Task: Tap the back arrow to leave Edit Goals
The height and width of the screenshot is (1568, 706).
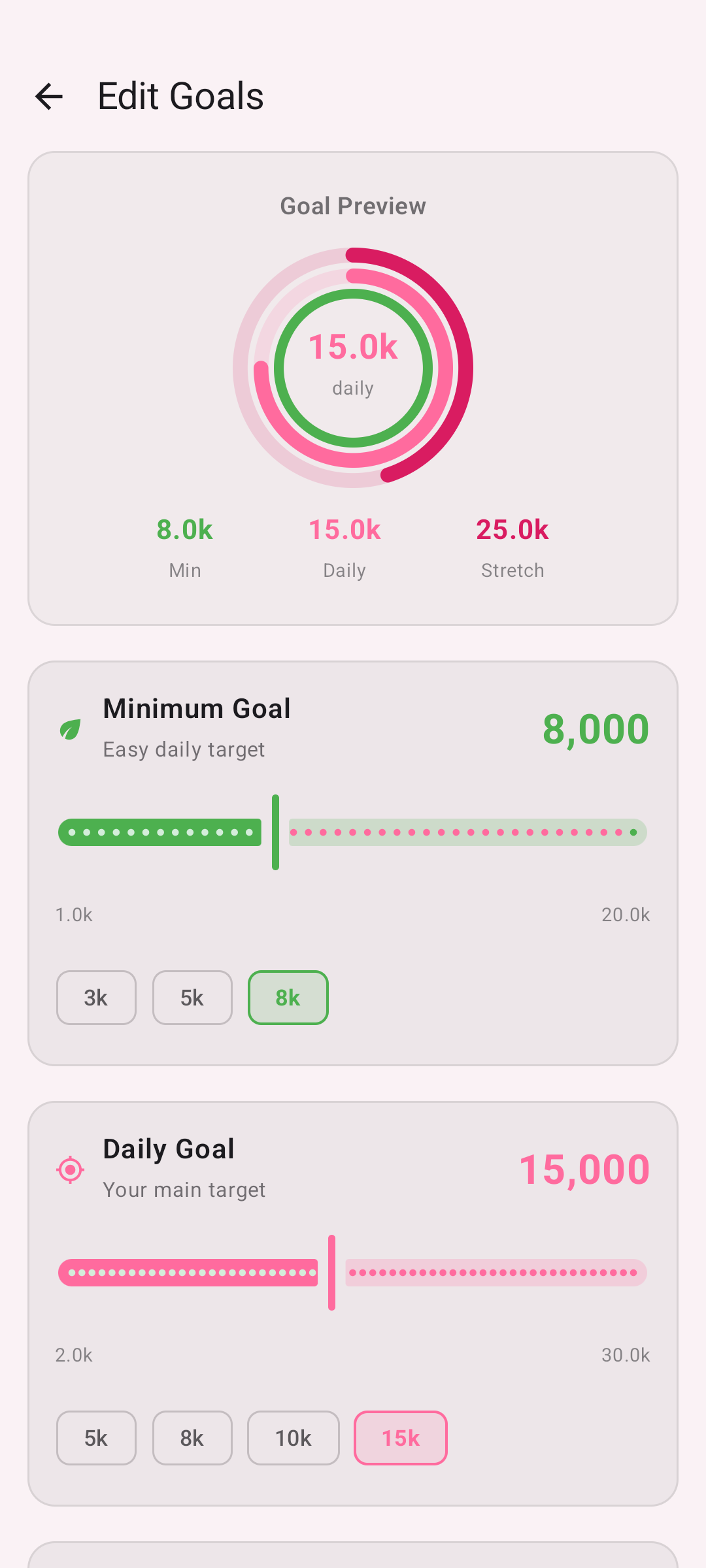Action: coord(49,97)
